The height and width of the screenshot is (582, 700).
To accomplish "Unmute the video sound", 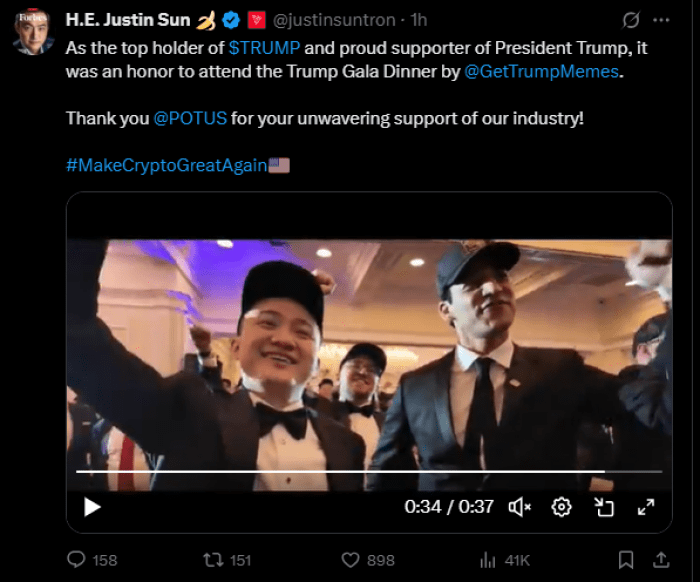I will pos(520,507).
